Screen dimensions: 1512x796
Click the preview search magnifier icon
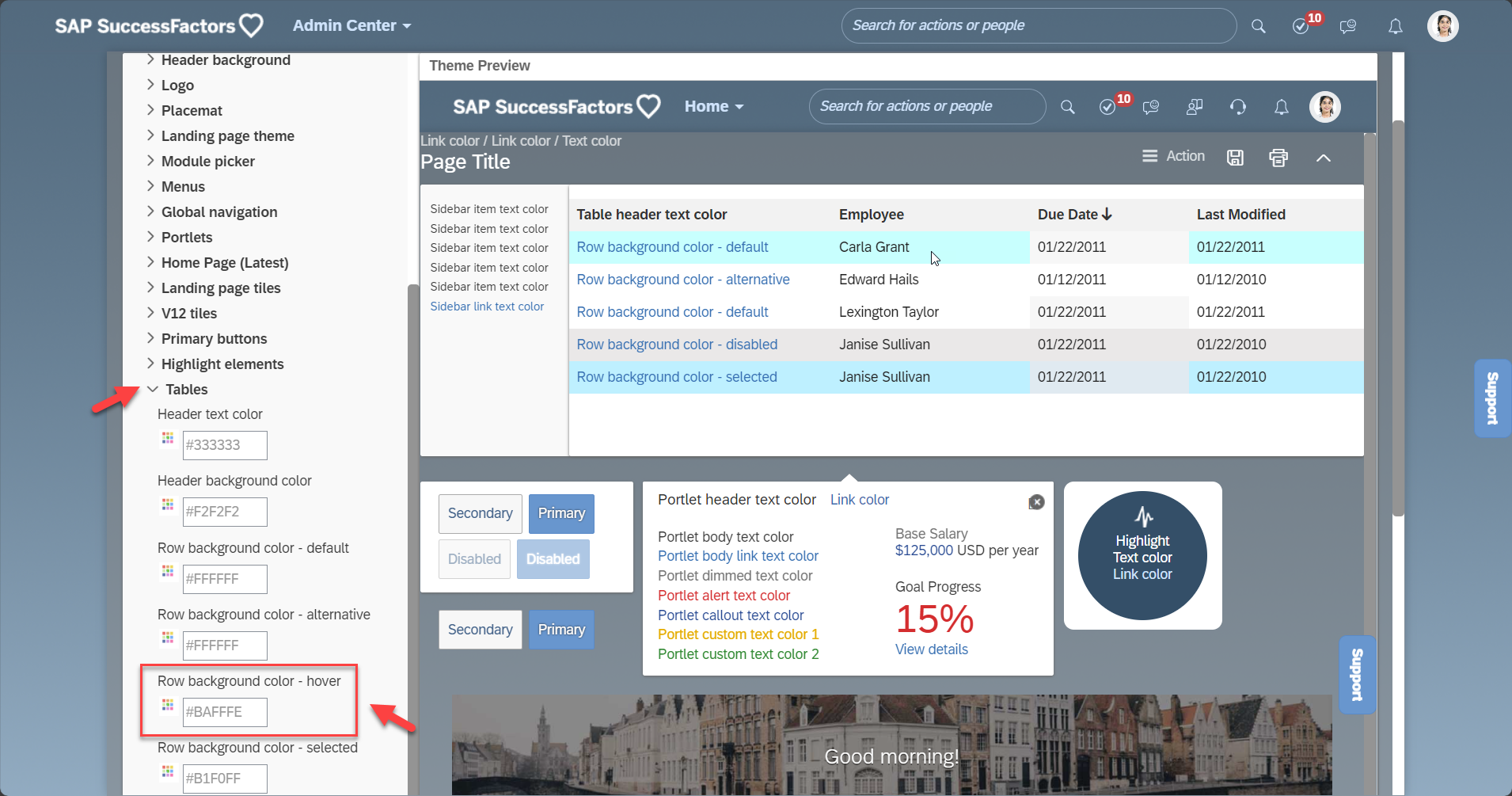pyautogui.click(x=1067, y=107)
